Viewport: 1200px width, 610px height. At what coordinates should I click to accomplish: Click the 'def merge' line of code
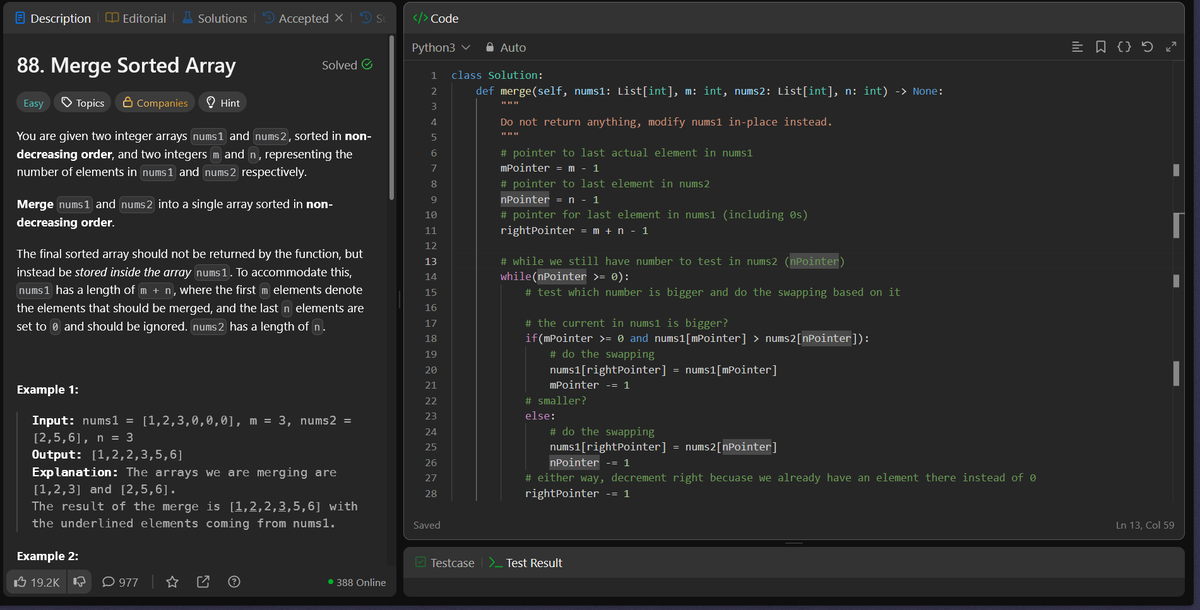pyautogui.click(x=708, y=91)
